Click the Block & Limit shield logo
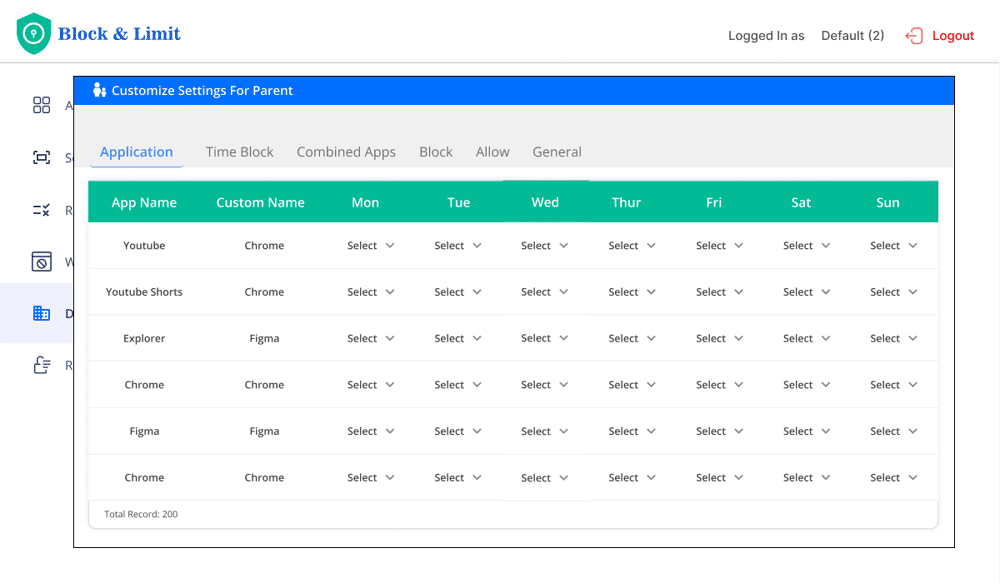1000x583 pixels. point(34,33)
